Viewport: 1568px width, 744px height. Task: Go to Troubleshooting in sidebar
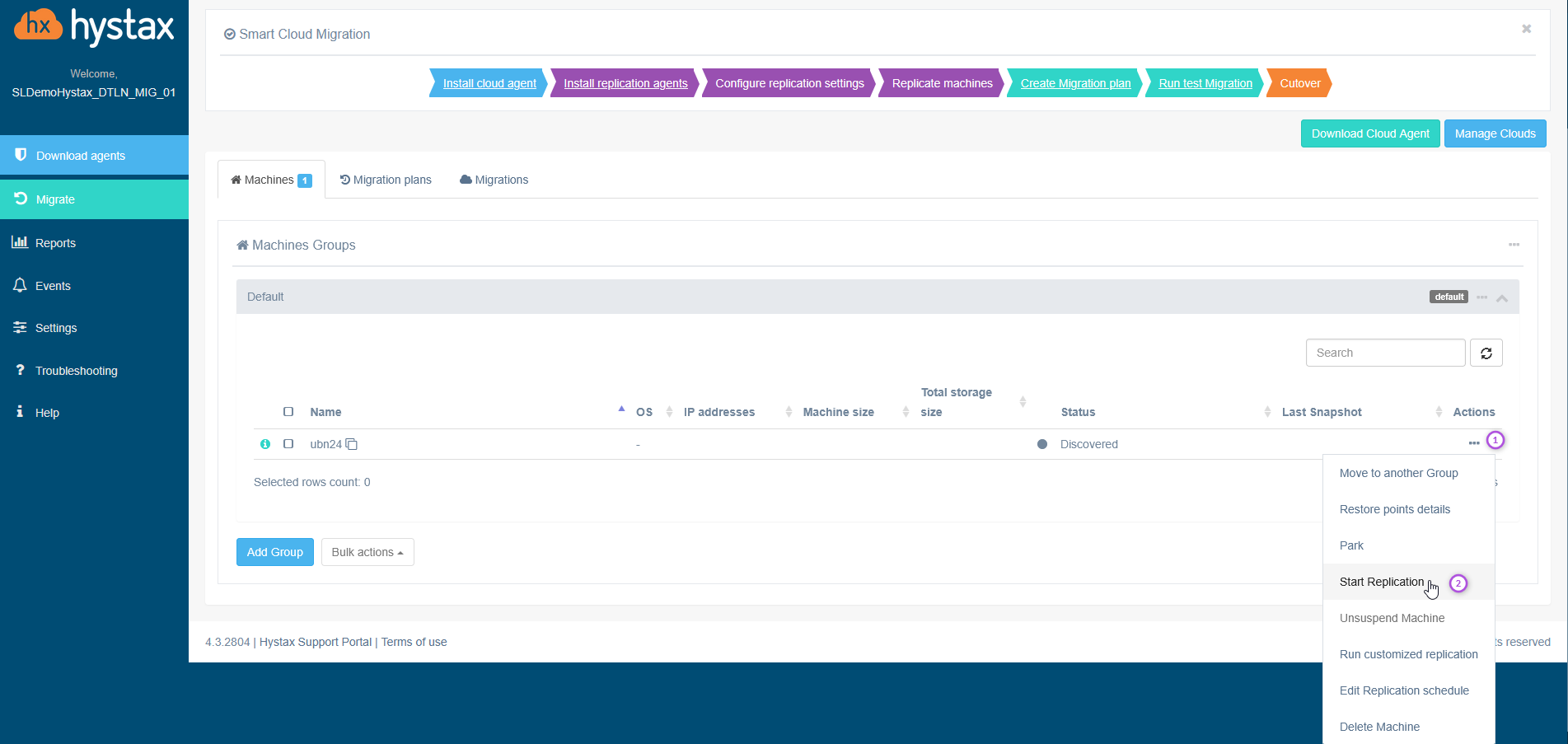[x=76, y=371]
